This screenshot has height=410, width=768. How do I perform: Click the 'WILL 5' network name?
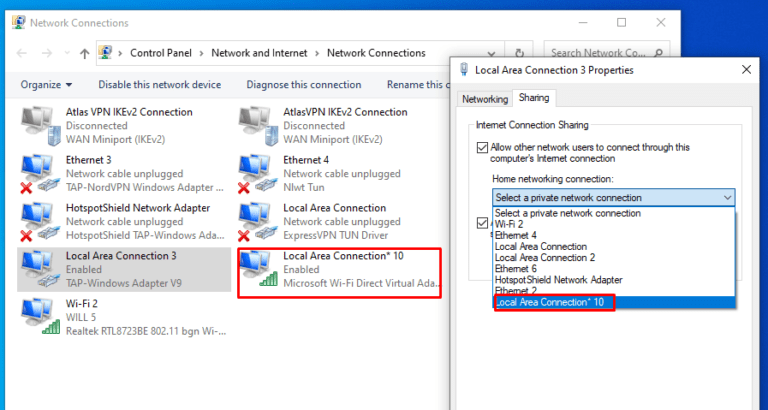[x=81, y=317]
